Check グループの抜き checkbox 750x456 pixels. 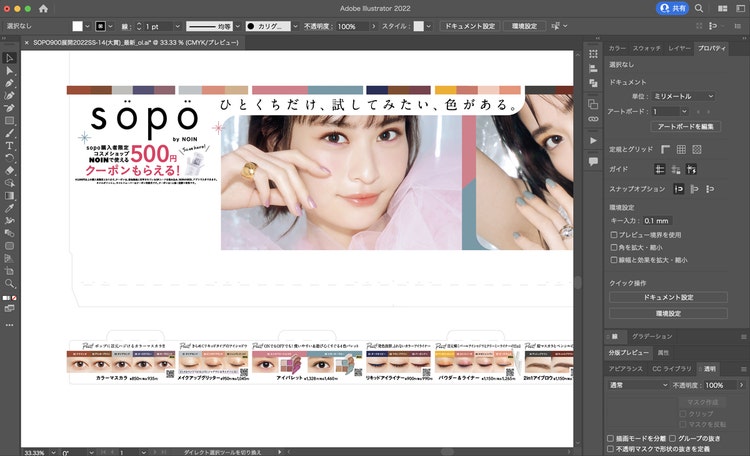[673, 438]
